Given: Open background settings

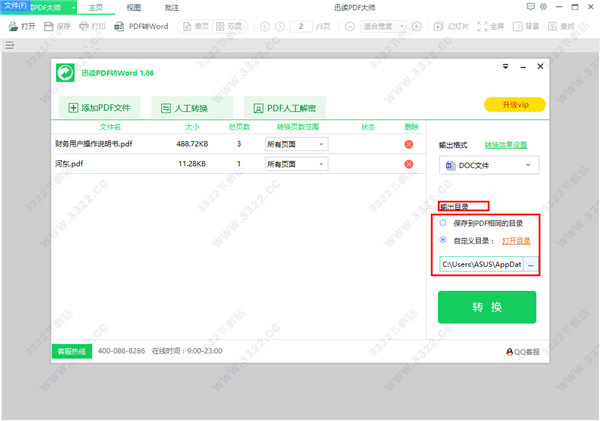Looking at the screenshot, I should 526,26.
